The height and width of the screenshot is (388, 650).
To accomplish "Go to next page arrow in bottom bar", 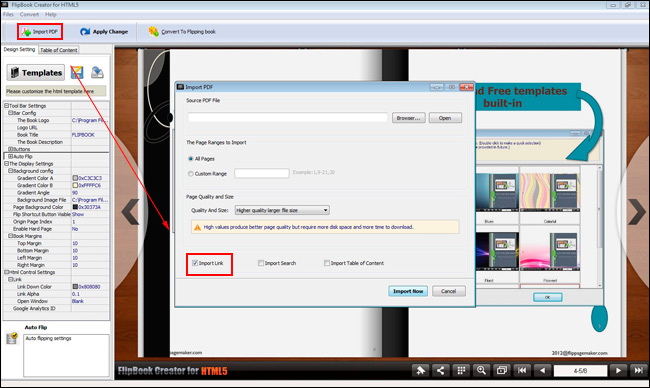I will pos(618,370).
